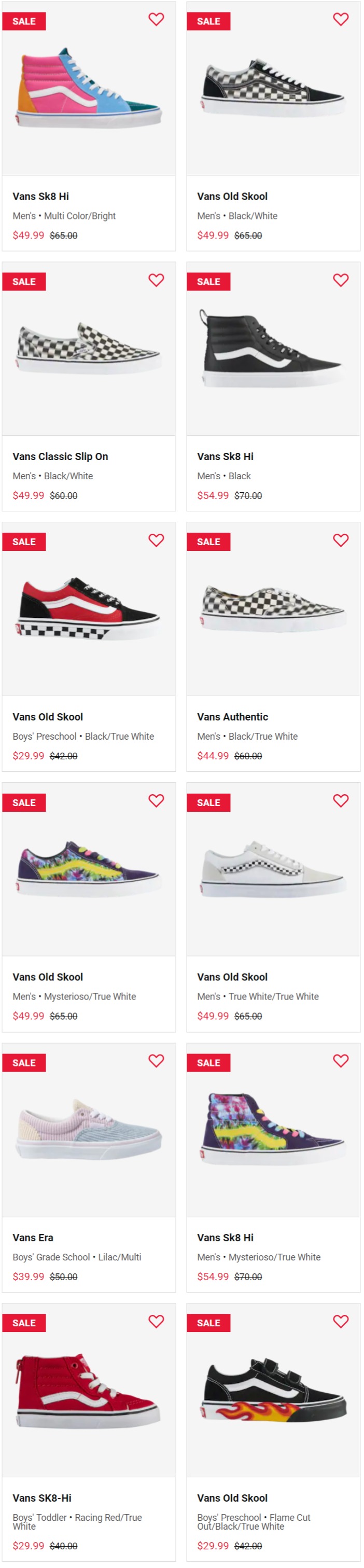The image size is (364, 1568).
Task: View the flame Old Skool shoe image
Action: tap(273, 1390)
